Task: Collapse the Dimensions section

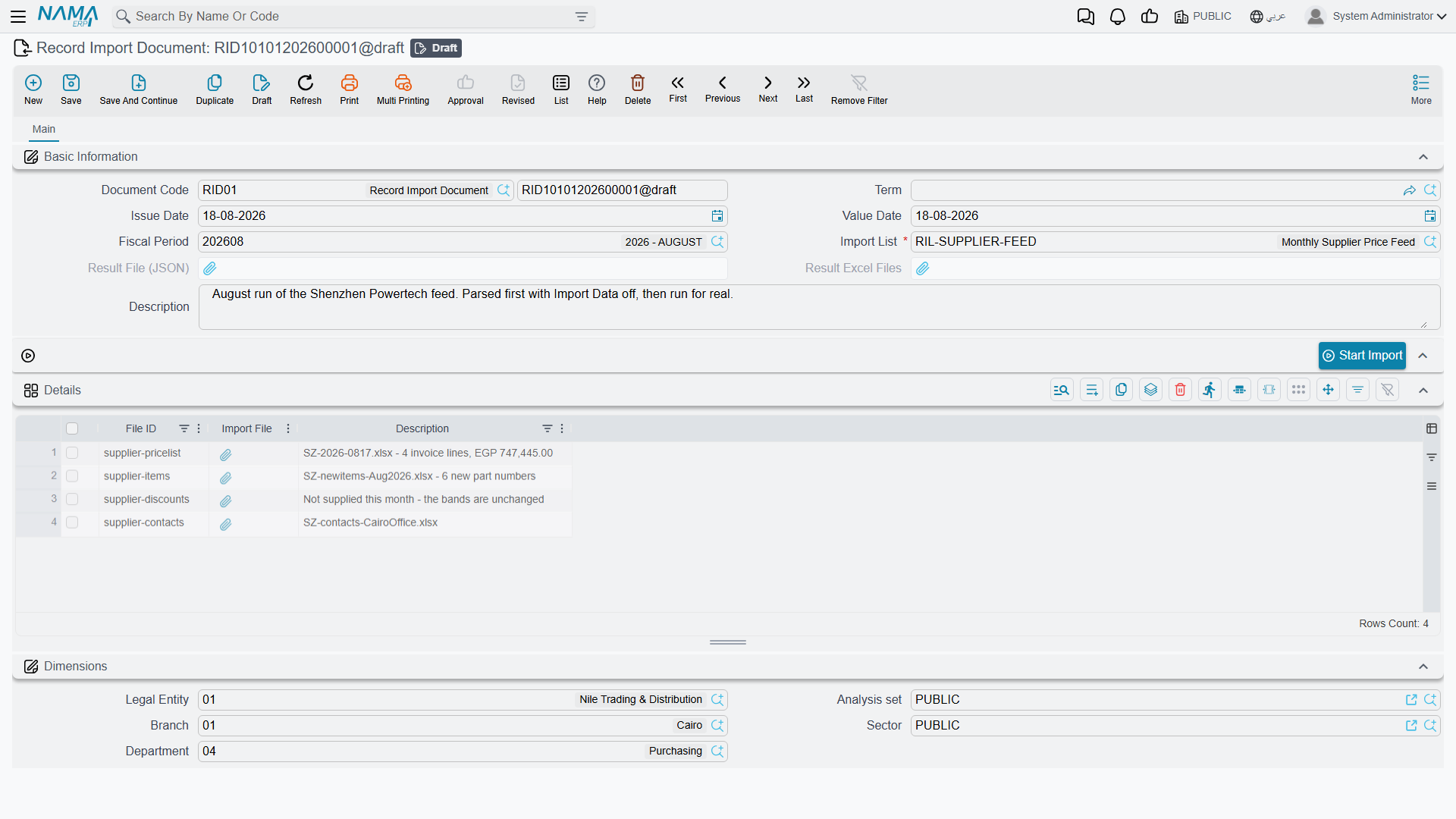Action: (1423, 667)
